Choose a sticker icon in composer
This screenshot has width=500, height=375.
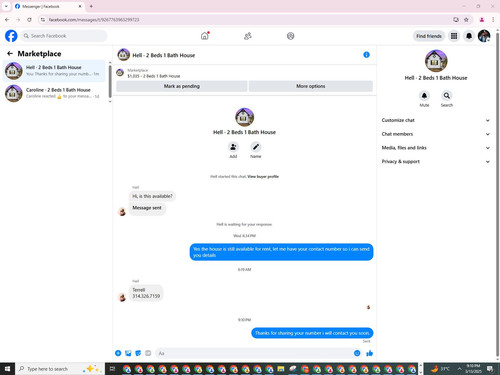click(138, 353)
